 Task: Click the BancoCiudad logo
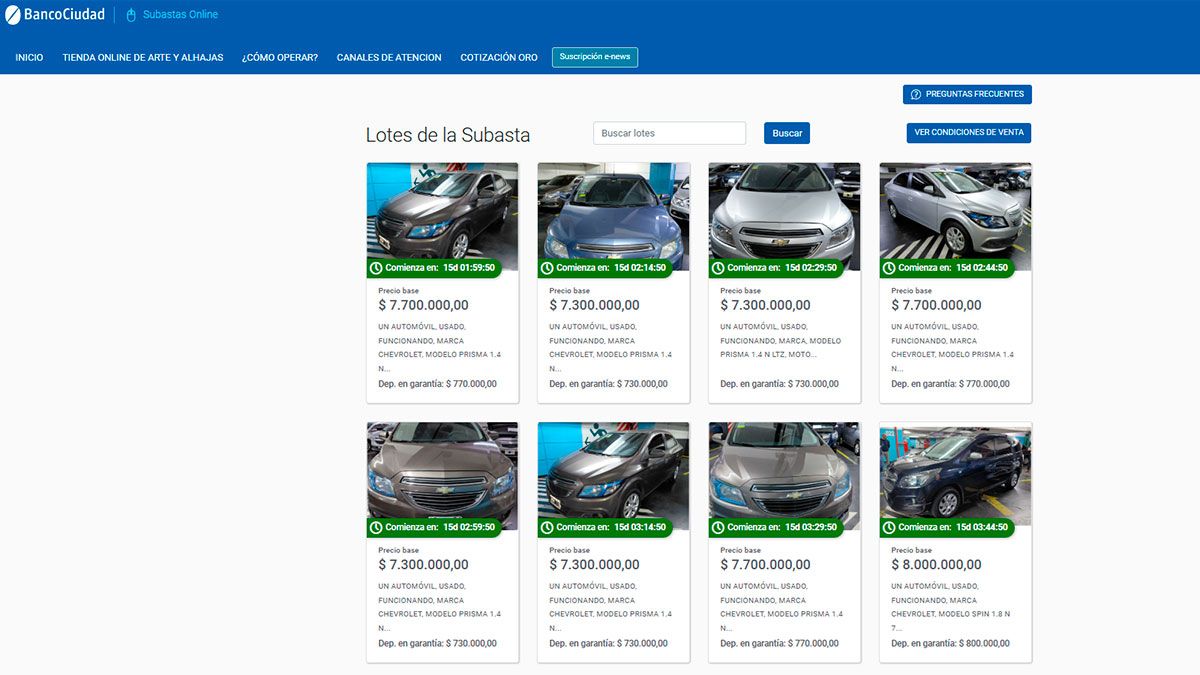(55, 14)
